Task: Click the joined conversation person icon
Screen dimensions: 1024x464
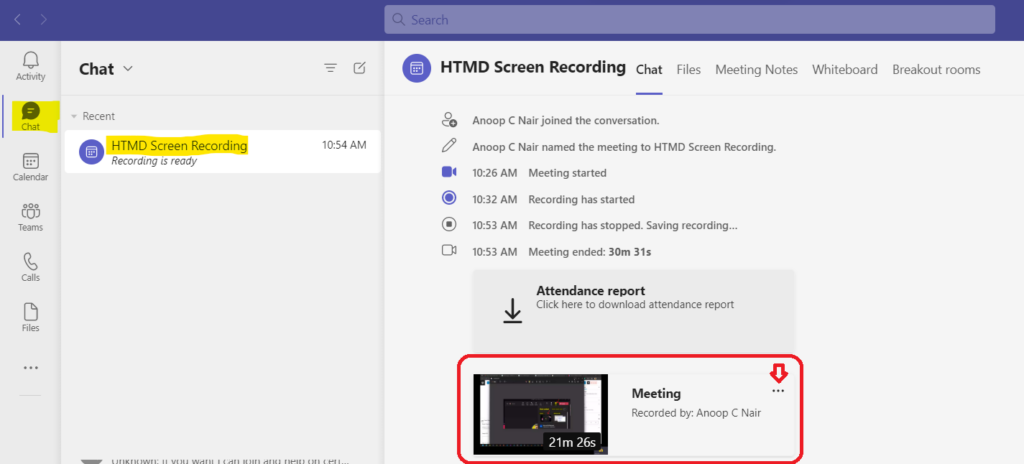Action: (x=449, y=119)
